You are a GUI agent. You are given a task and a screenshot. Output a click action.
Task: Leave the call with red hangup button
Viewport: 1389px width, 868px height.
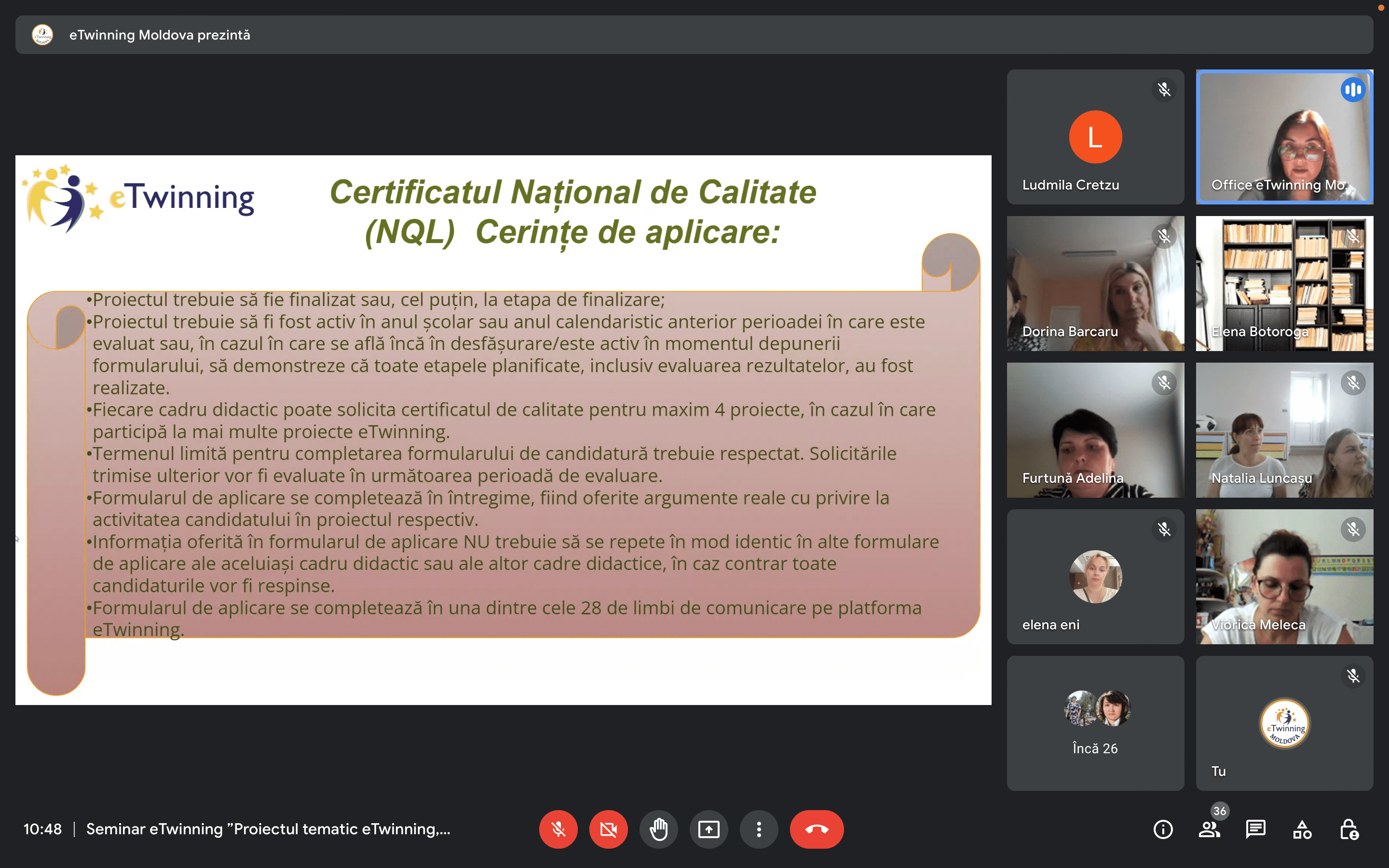817,829
